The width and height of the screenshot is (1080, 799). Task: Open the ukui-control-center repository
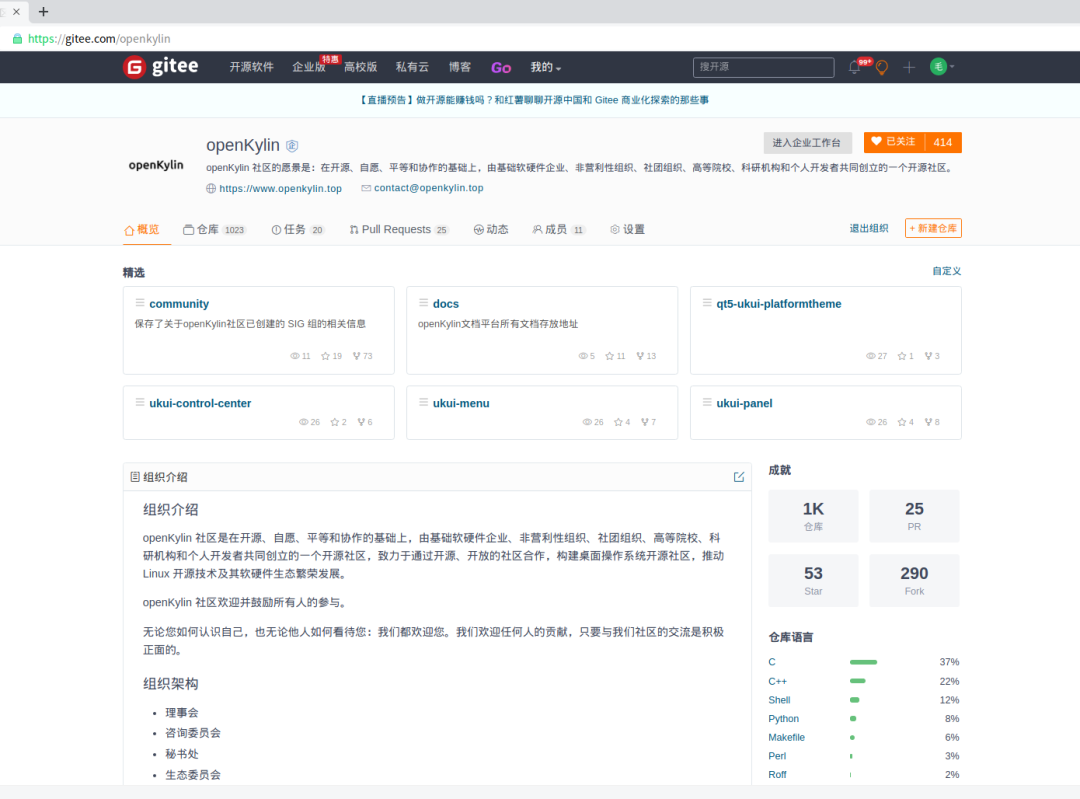pyautogui.click(x=200, y=403)
